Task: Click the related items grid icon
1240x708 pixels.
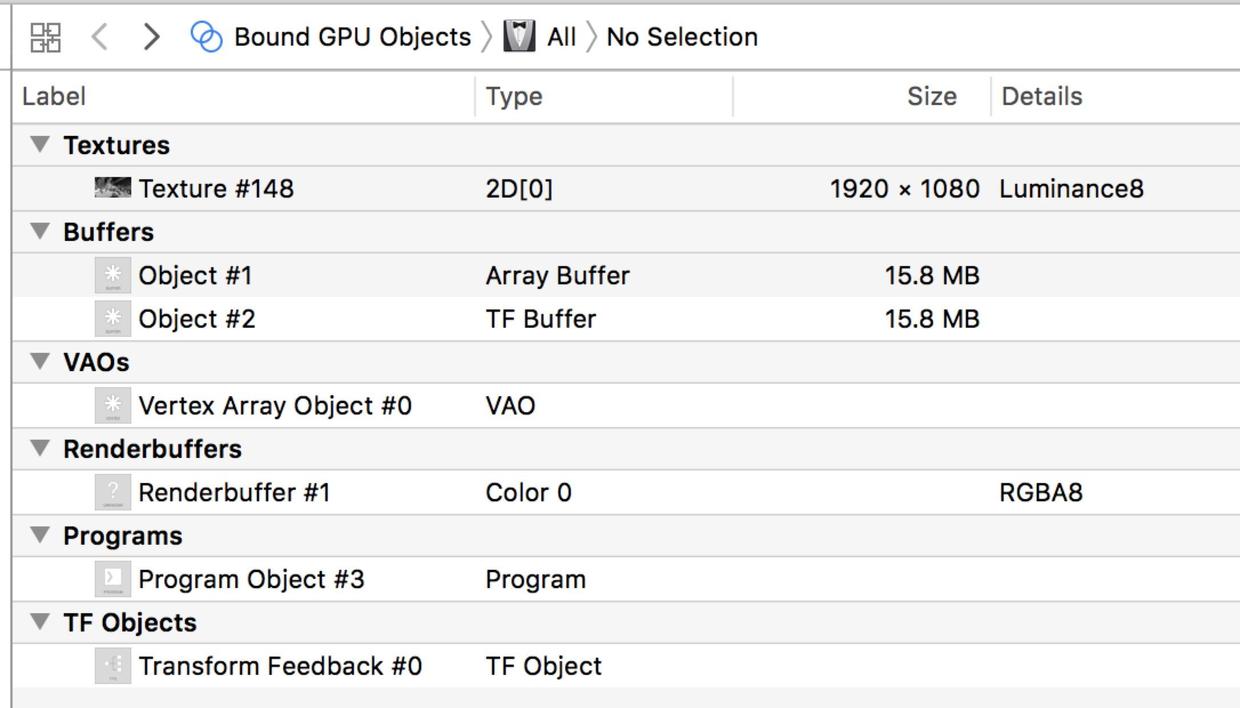Action: 46,38
